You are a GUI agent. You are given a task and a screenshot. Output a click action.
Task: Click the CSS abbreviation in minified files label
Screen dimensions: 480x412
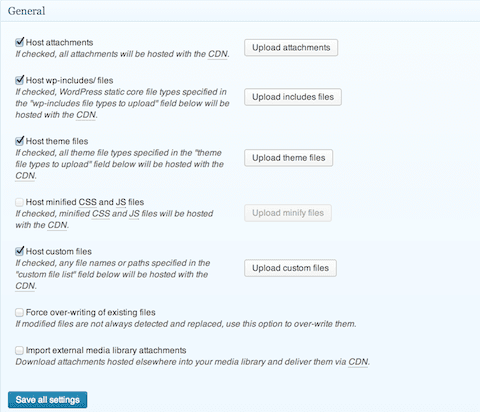click(87, 202)
